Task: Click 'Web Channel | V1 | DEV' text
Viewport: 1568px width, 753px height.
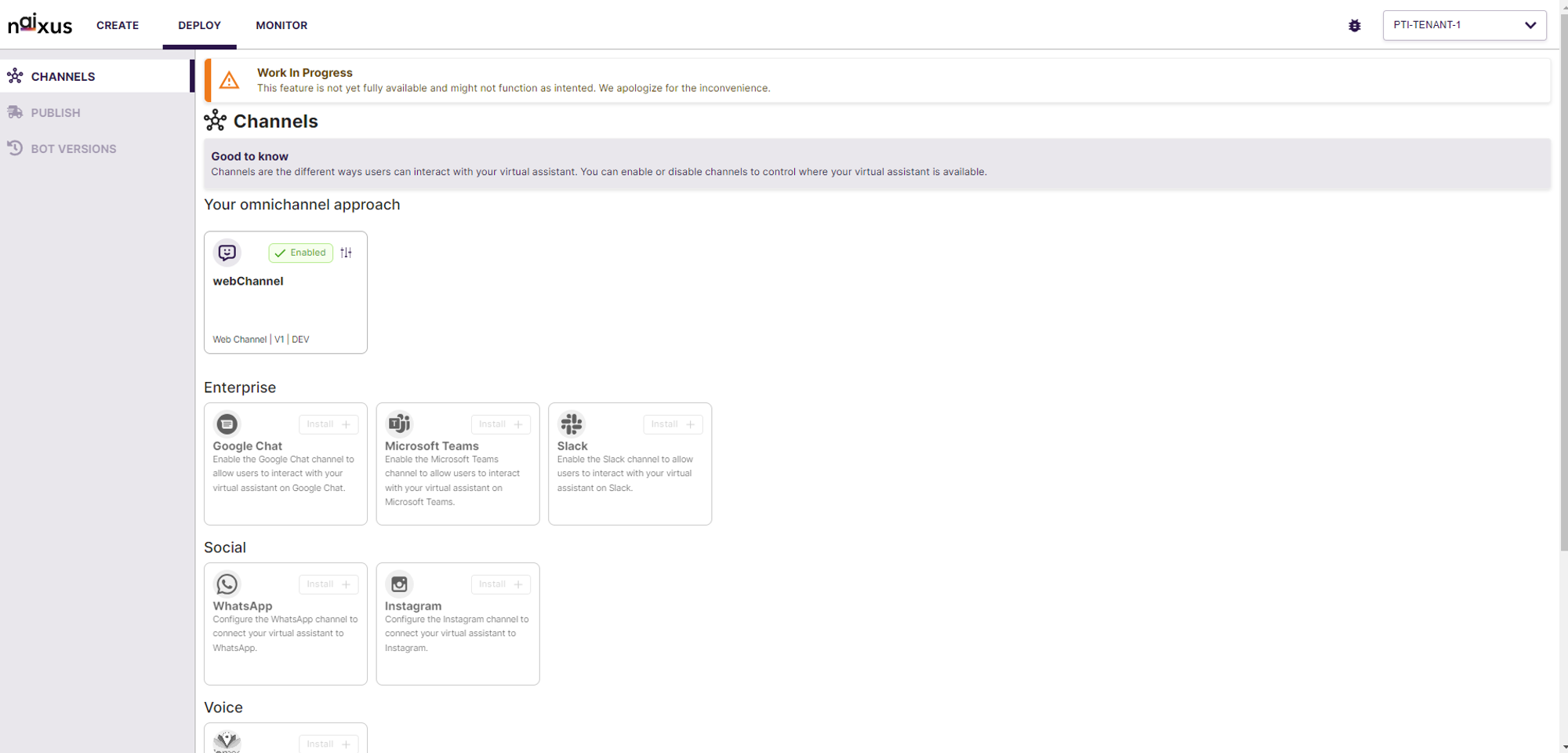Action: 261,340
